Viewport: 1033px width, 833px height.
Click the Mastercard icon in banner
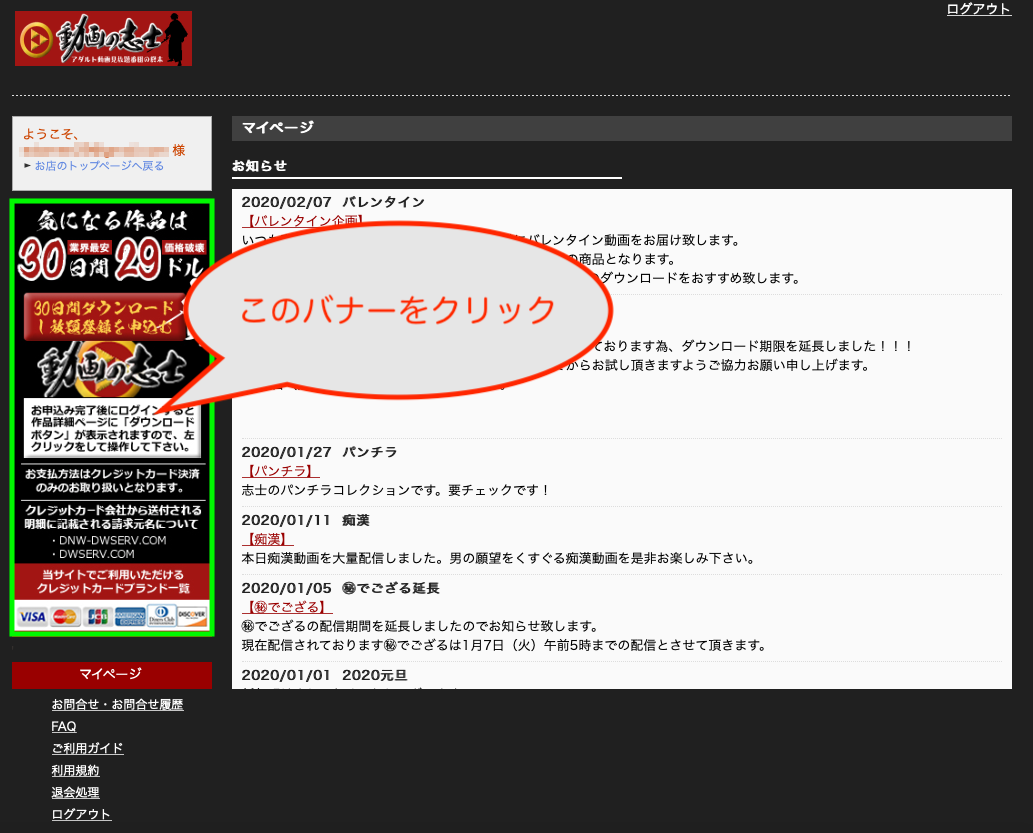[65, 616]
